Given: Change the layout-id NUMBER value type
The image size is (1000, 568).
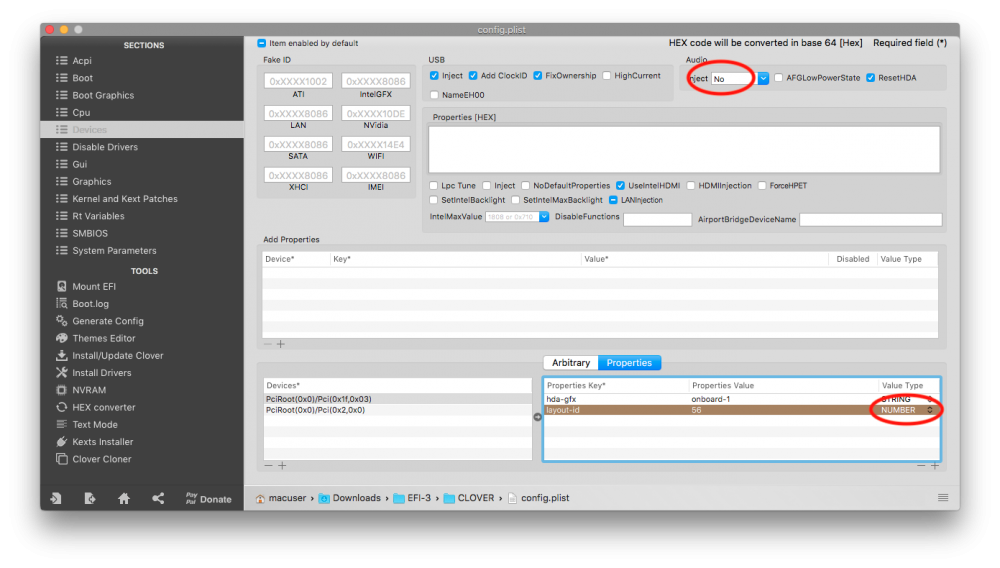Looking at the screenshot, I should (x=929, y=410).
